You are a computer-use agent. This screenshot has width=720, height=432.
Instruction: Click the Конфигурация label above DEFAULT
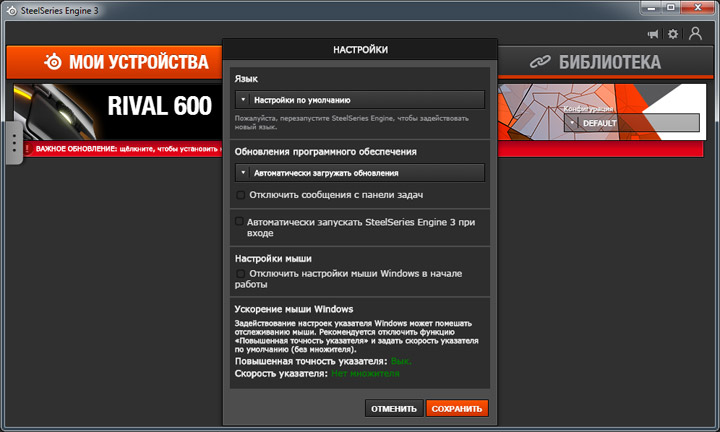588,109
